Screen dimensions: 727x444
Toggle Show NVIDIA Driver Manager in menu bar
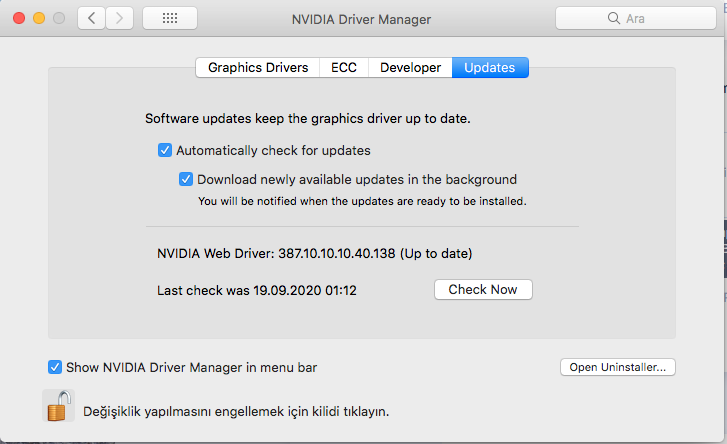click(x=55, y=367)
